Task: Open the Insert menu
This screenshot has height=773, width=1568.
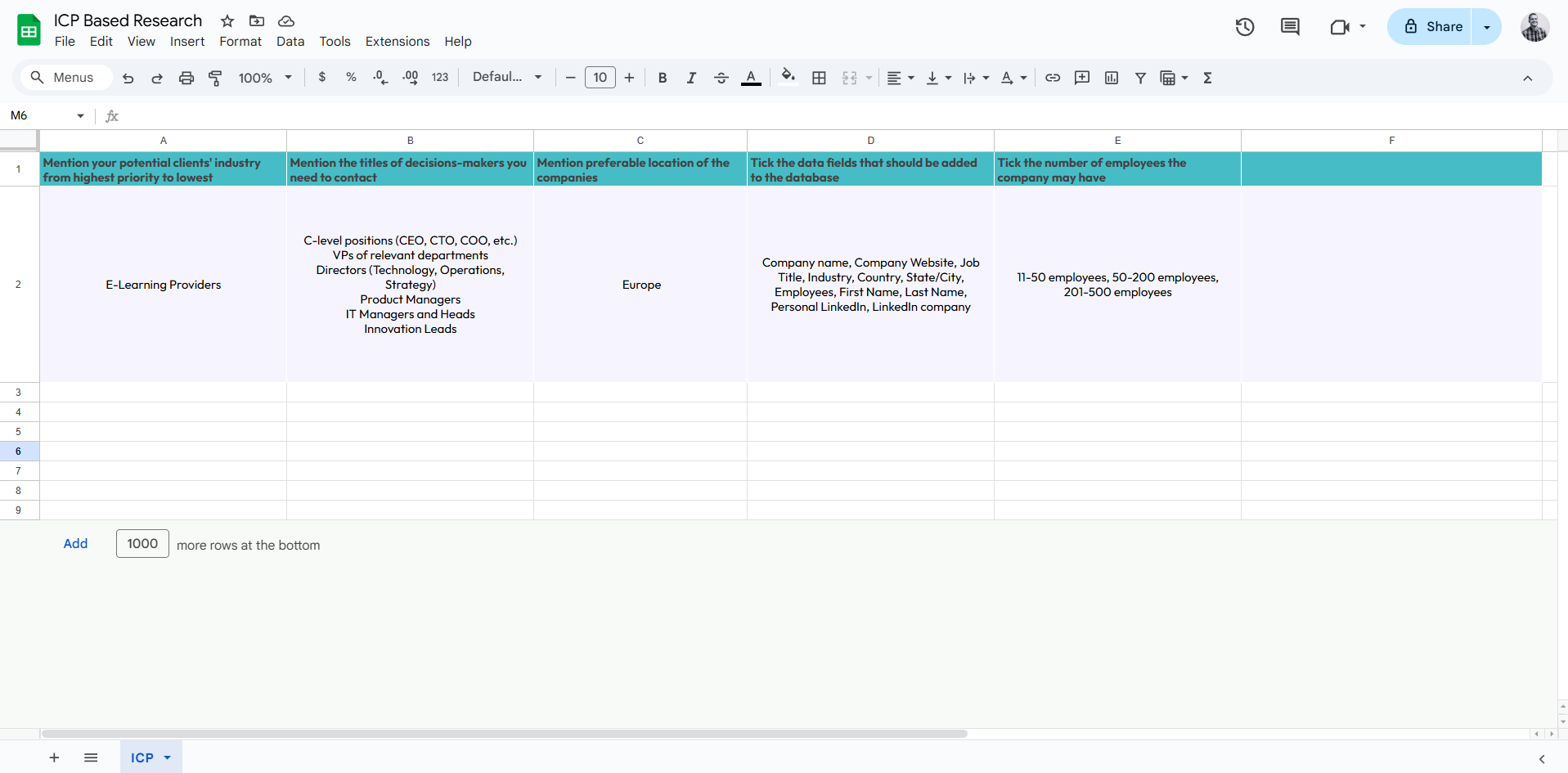Action: (x=187, y=41)
